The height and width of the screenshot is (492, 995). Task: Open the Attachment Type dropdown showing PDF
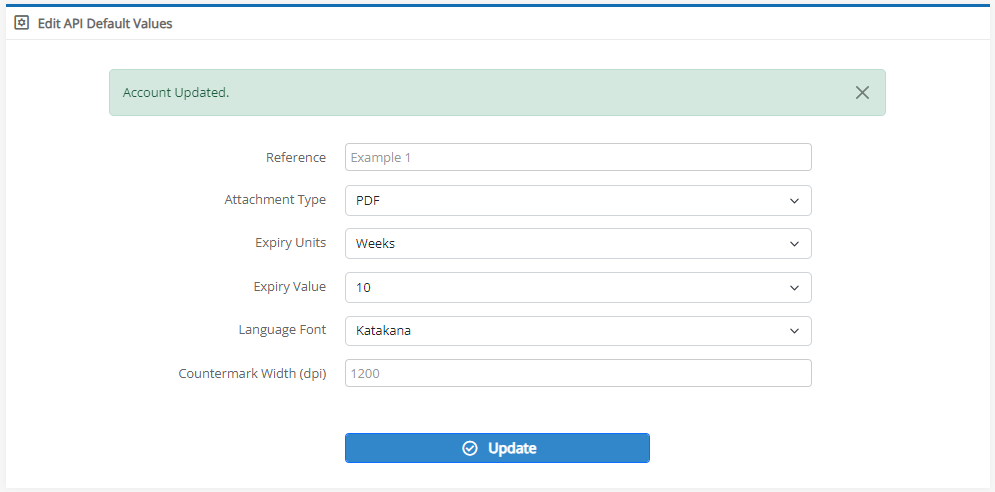(x=578, y=201)
